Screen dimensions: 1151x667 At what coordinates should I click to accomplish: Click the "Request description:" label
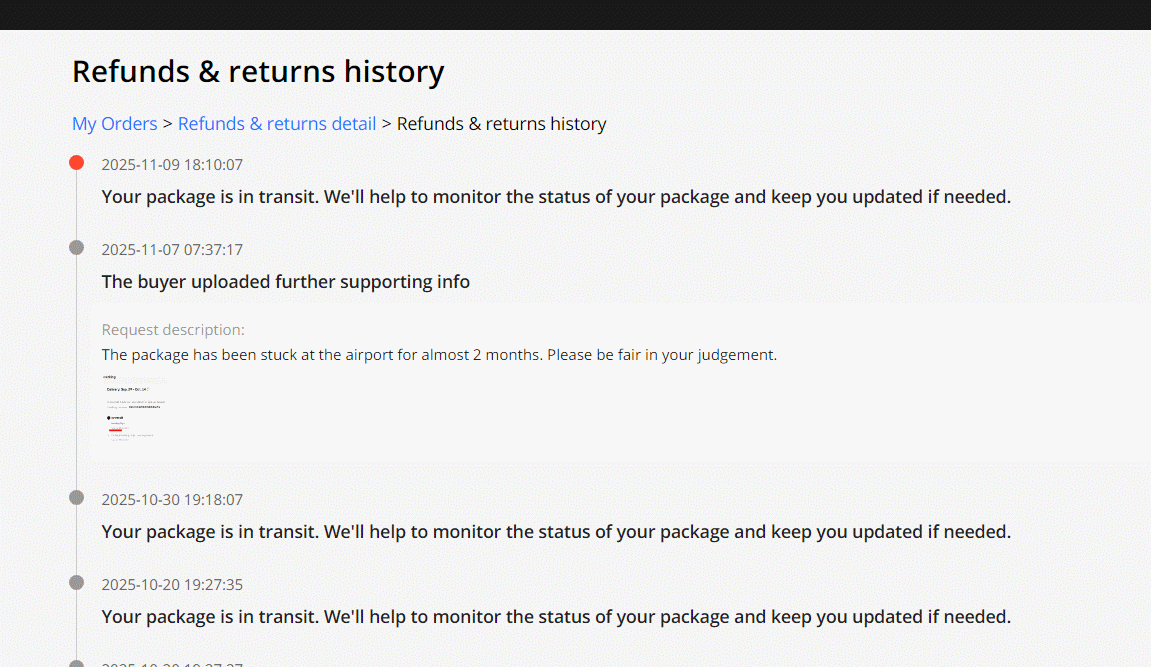pyautogui.click(x=173, y=330)
